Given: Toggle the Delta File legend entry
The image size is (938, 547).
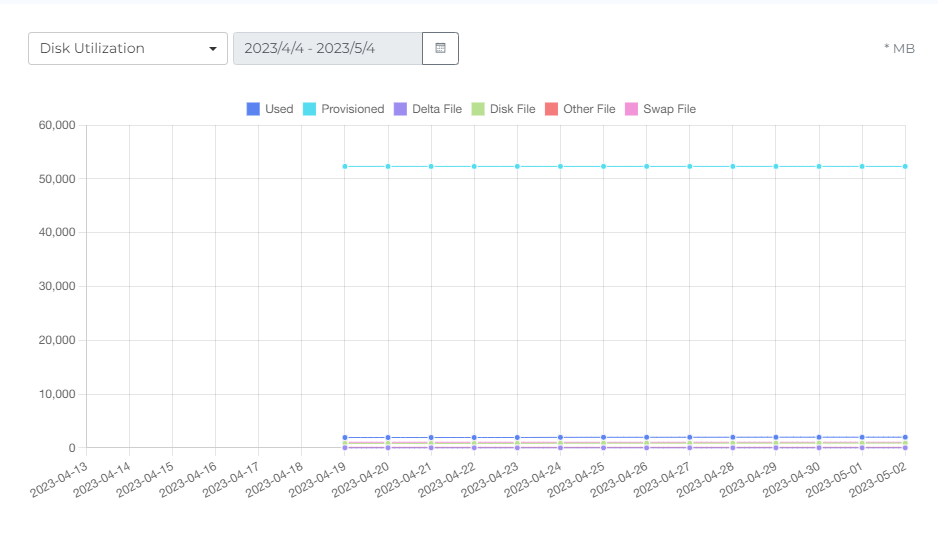Looking at the screenshot, I should [427, 109].
